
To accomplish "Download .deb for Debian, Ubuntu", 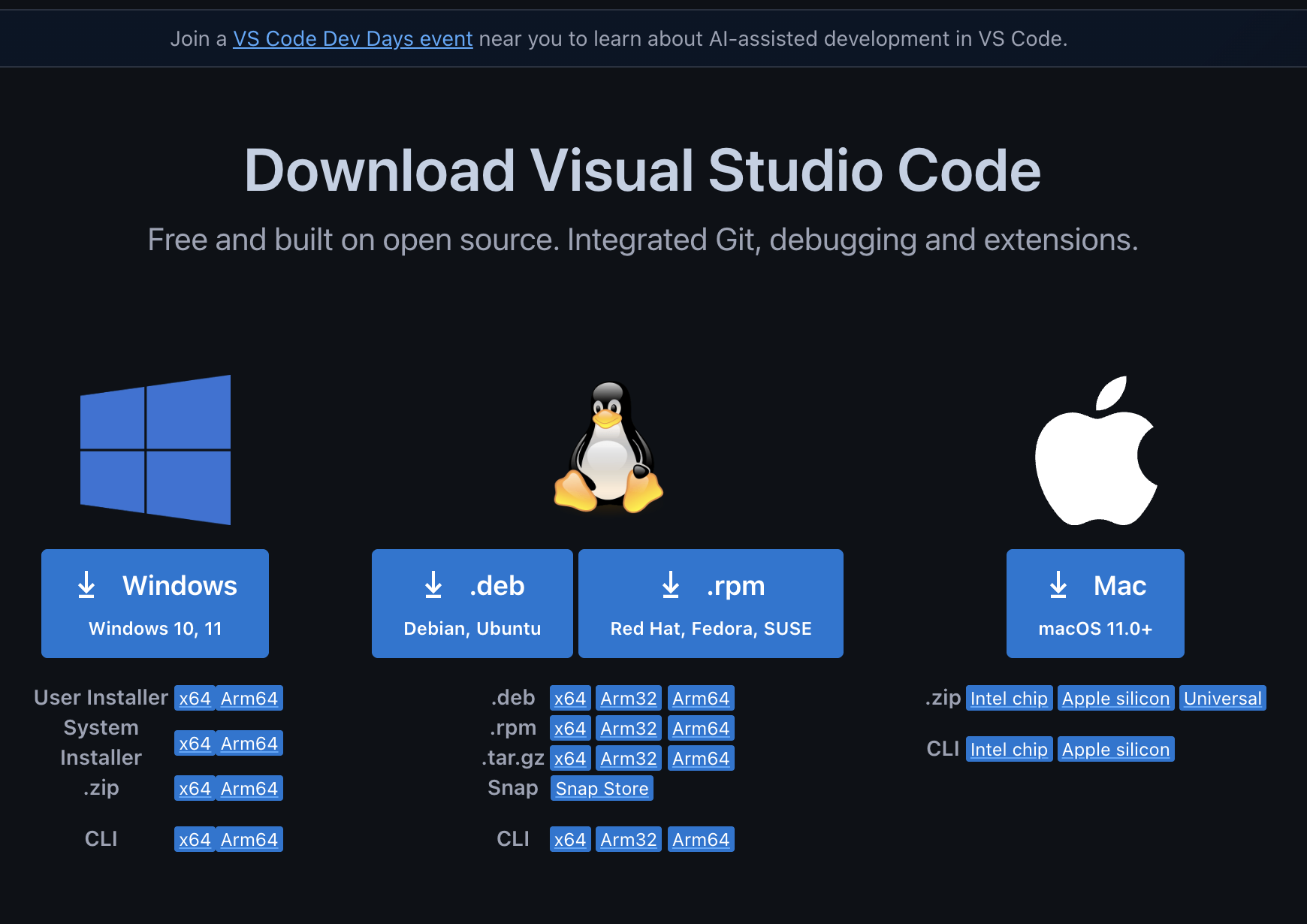I will tap(472, 603).
